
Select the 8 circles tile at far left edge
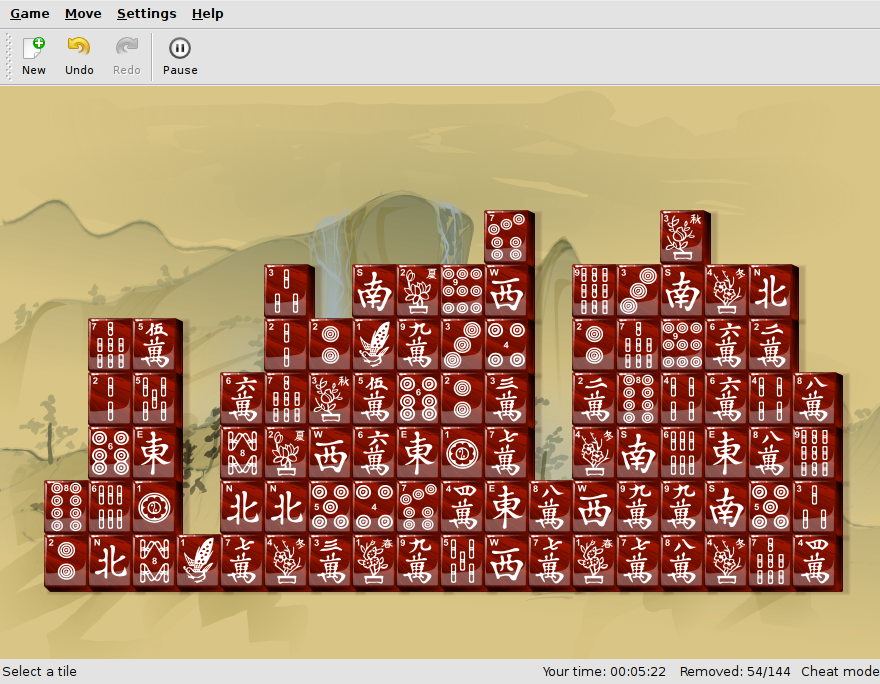(x=67, y=507)
